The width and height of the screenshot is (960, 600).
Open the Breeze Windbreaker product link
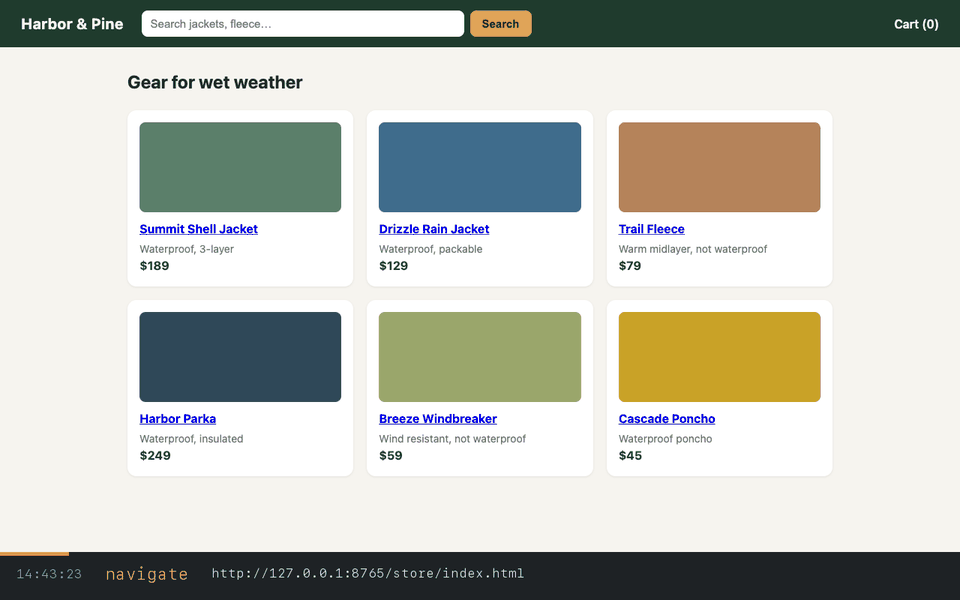pos(438,419)
